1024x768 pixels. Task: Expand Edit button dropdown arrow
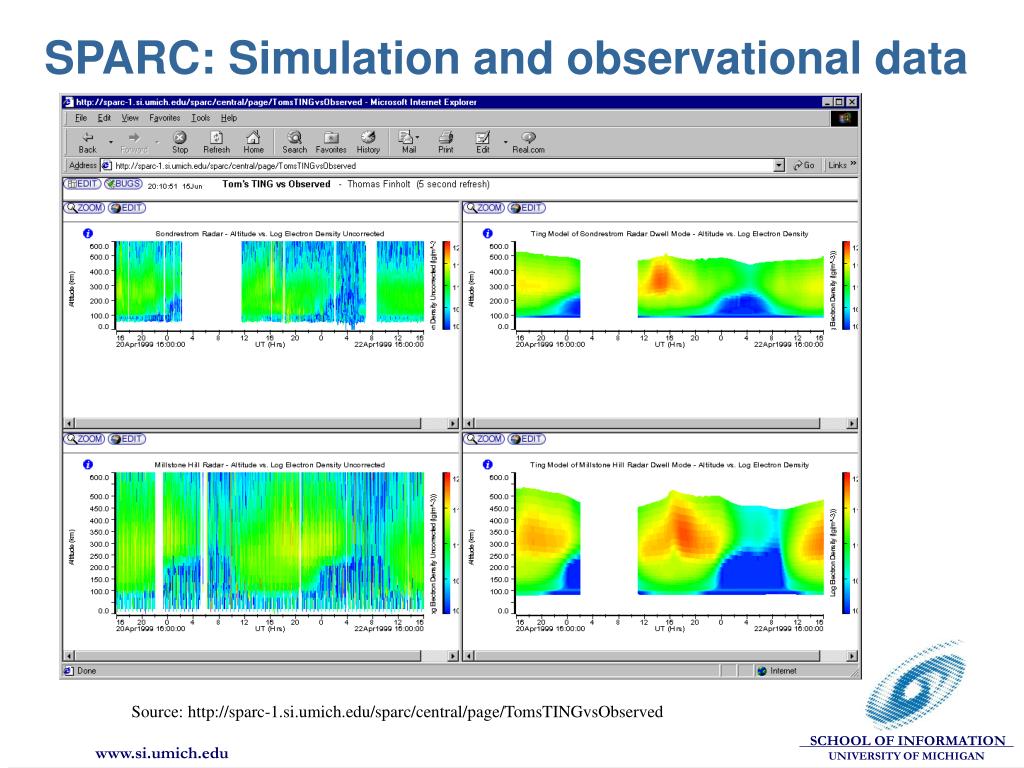click(505, 142)
